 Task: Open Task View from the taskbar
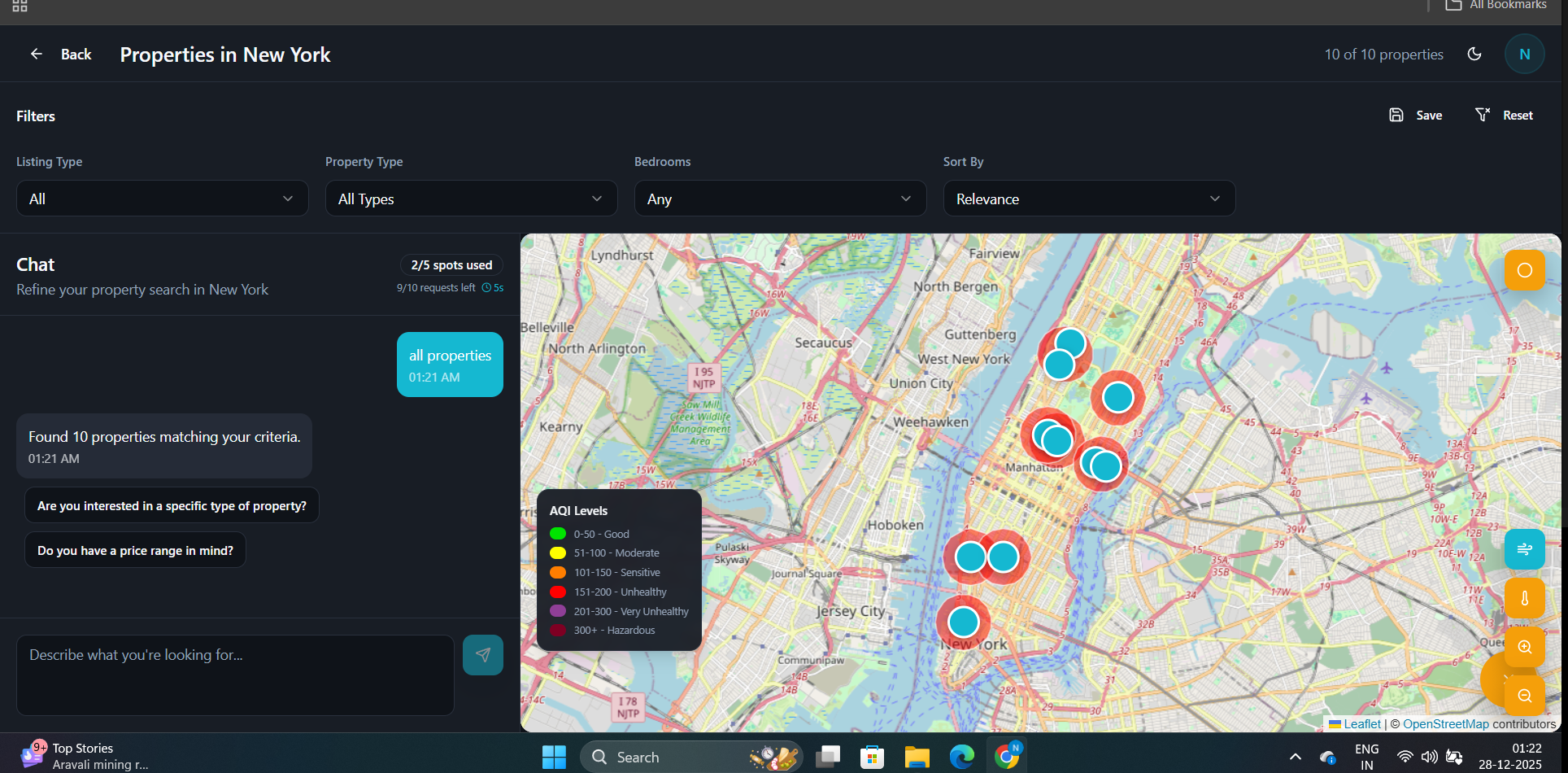tap(828, 757)
